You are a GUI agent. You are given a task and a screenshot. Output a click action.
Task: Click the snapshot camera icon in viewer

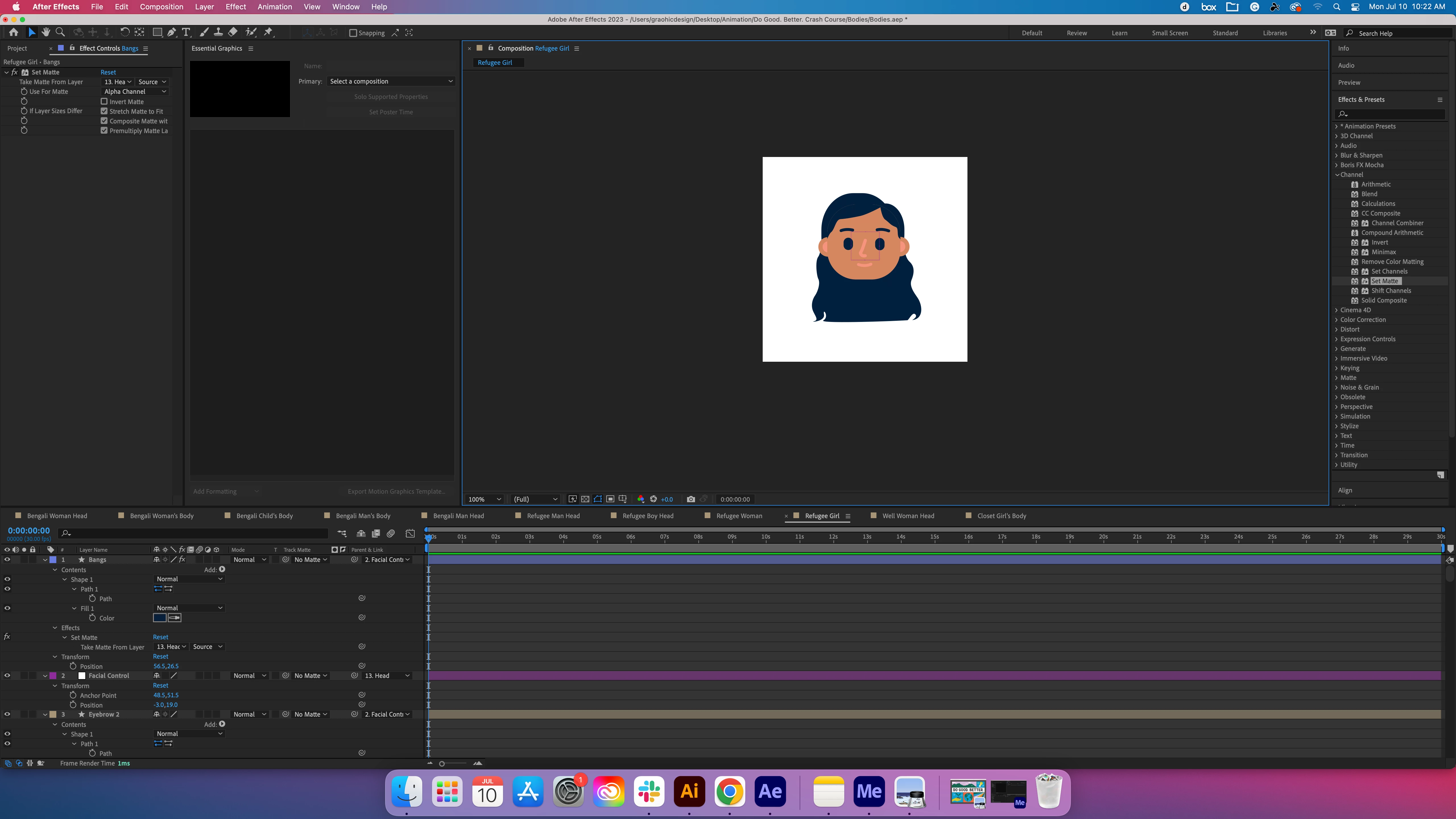(x=691, y=499)
